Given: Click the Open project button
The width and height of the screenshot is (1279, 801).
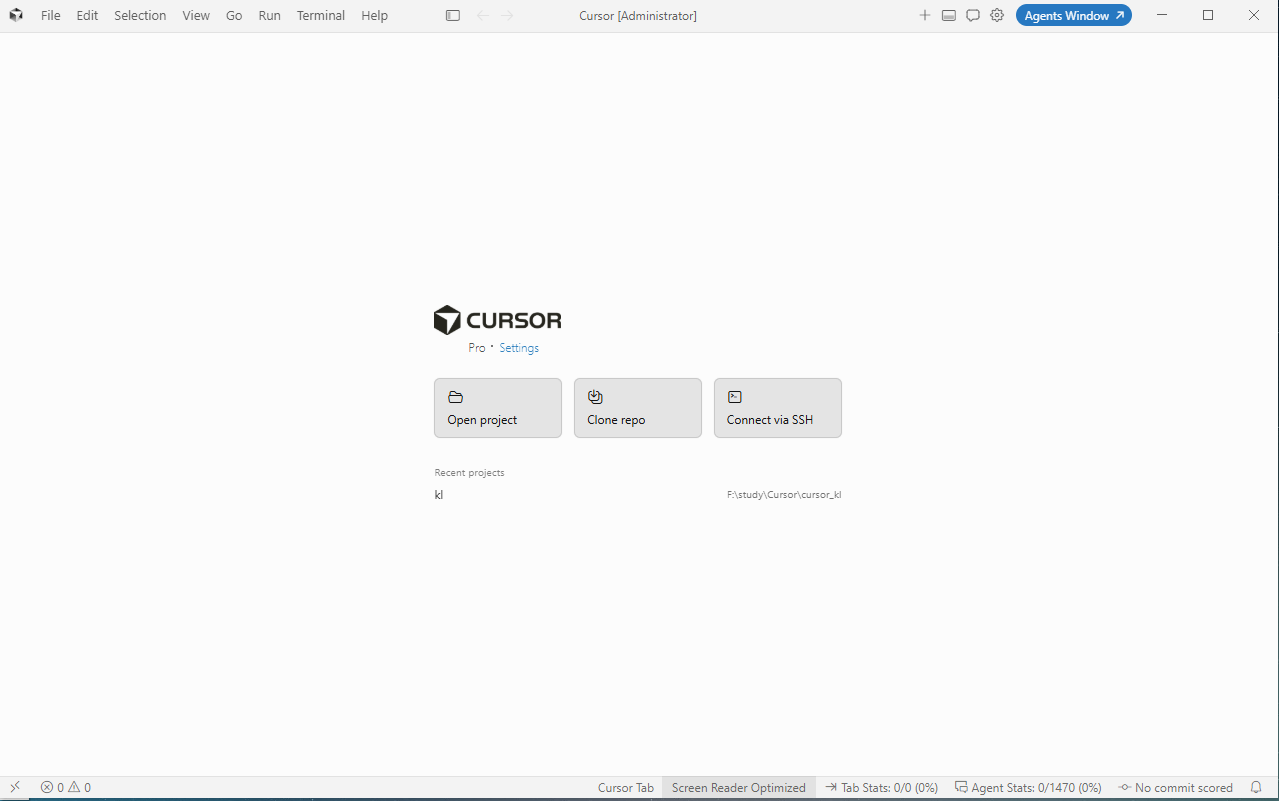Looking at the screenshot, I should click(x=498, y=408).
